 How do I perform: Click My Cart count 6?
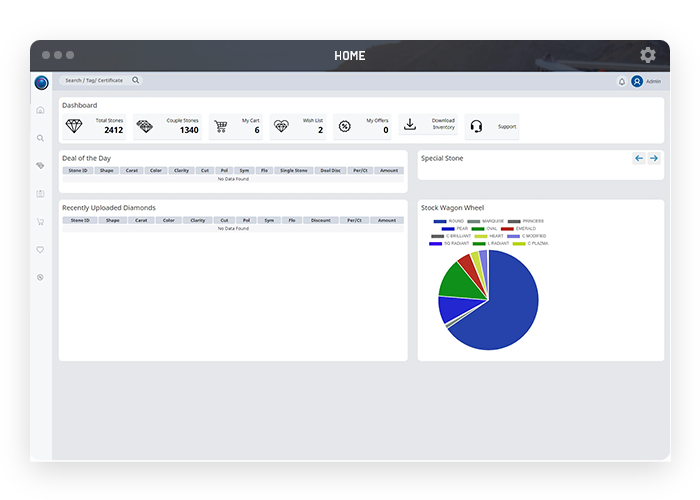coord(257,130)
